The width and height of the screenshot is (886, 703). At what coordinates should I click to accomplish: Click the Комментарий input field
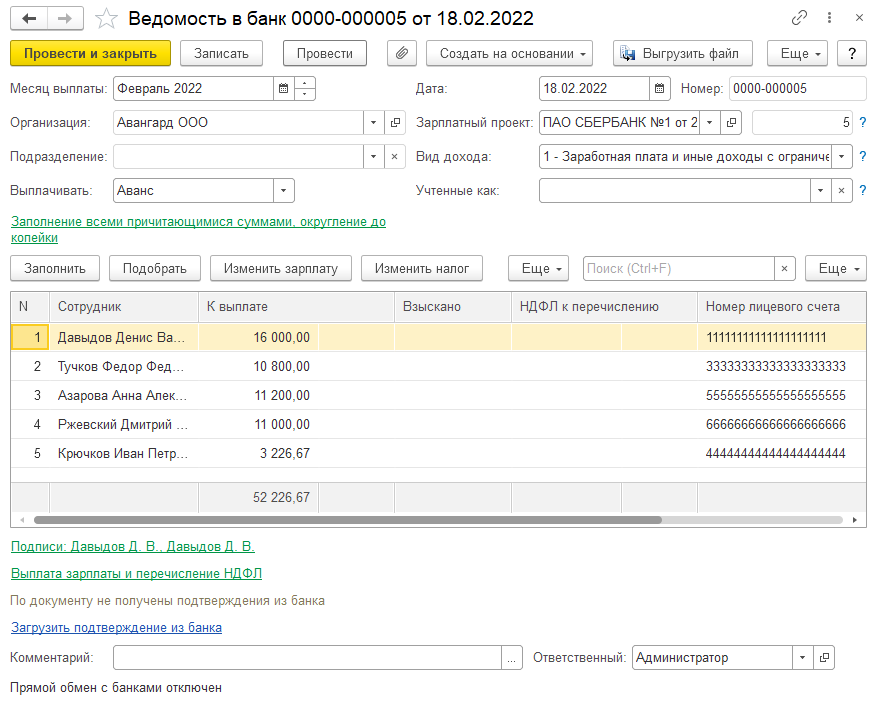click(x=306, y=657)
